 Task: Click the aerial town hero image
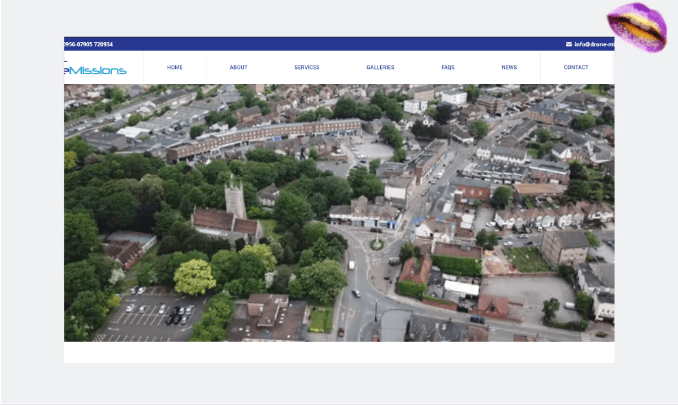click(339, 213)
